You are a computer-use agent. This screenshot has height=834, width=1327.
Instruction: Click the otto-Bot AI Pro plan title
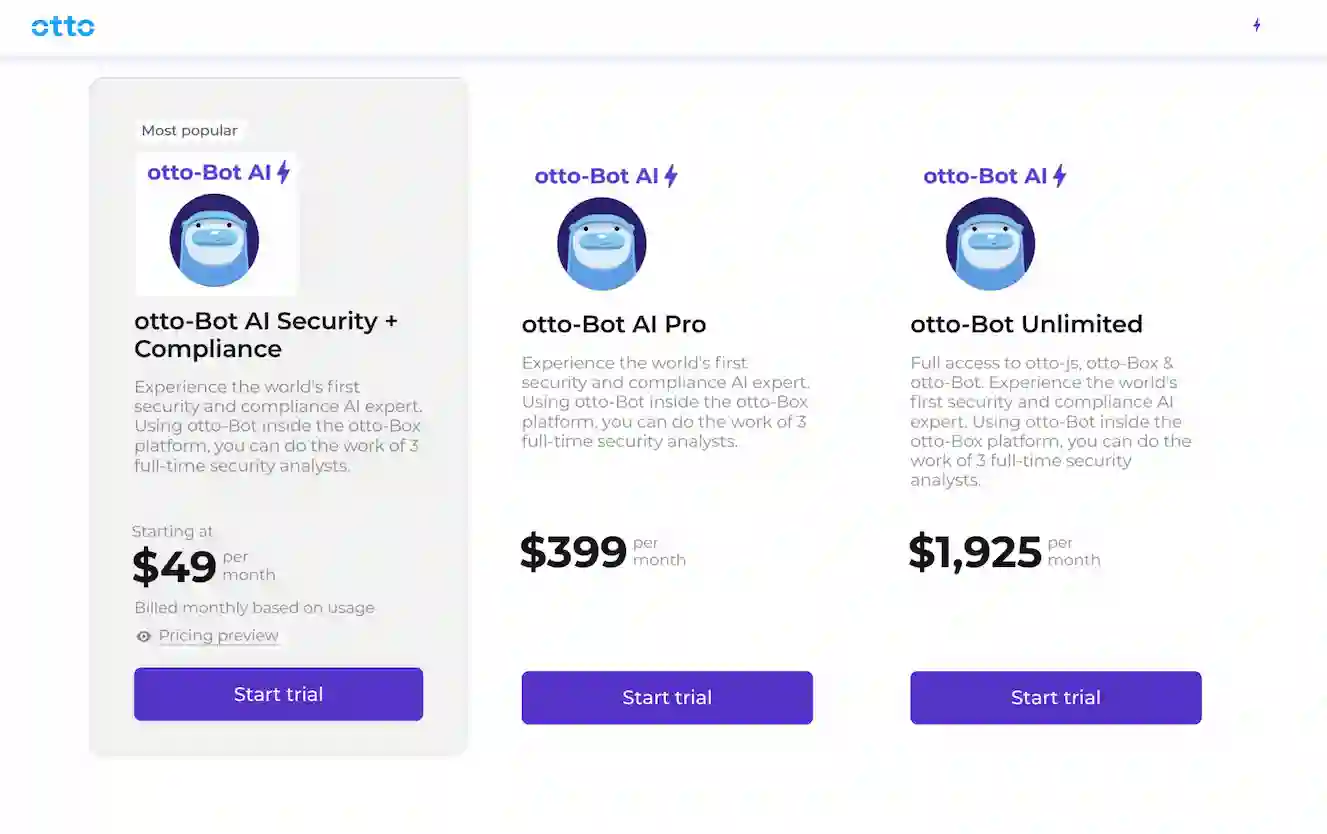point(613,324)
